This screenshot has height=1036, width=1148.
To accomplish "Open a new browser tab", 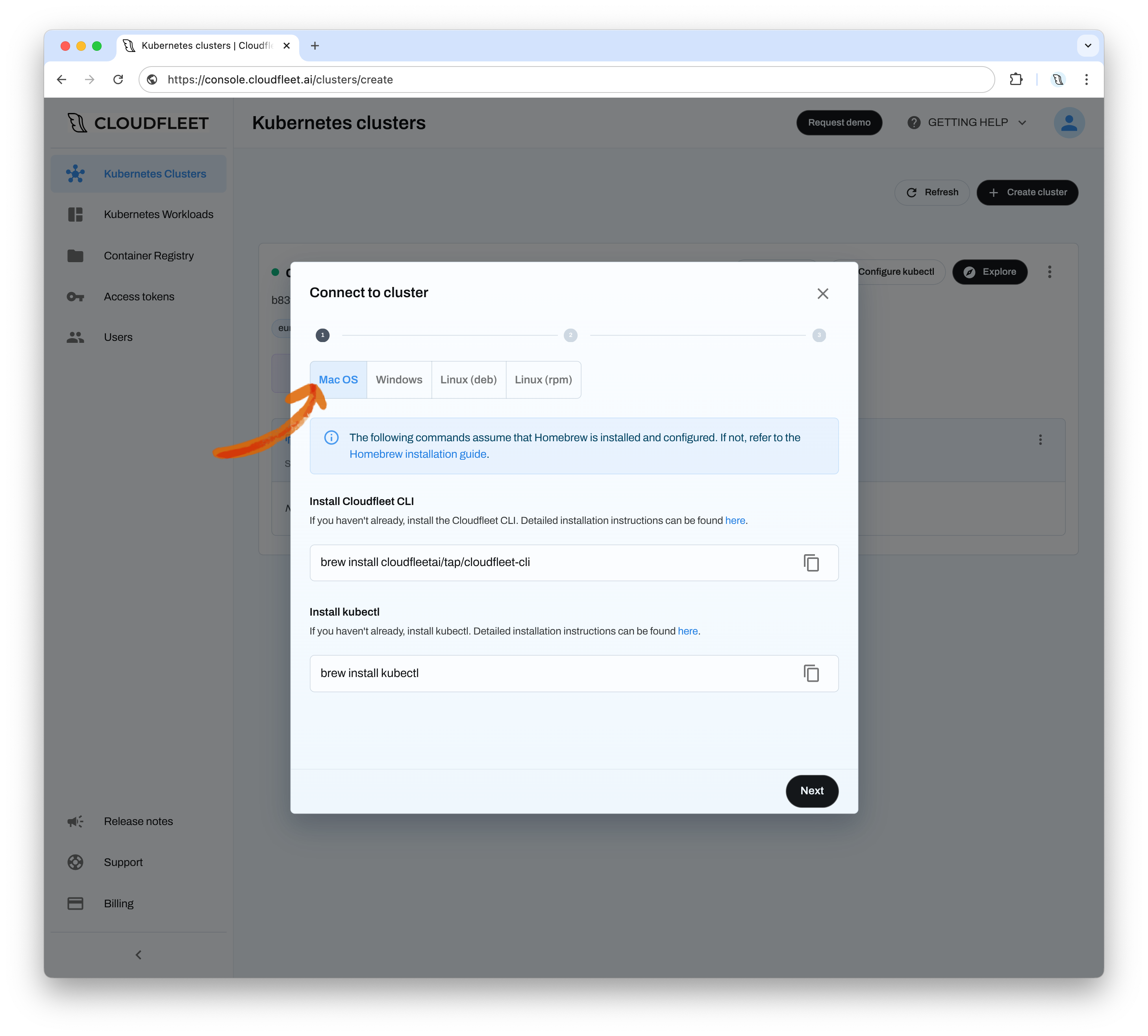I will [x=315, y=46].
